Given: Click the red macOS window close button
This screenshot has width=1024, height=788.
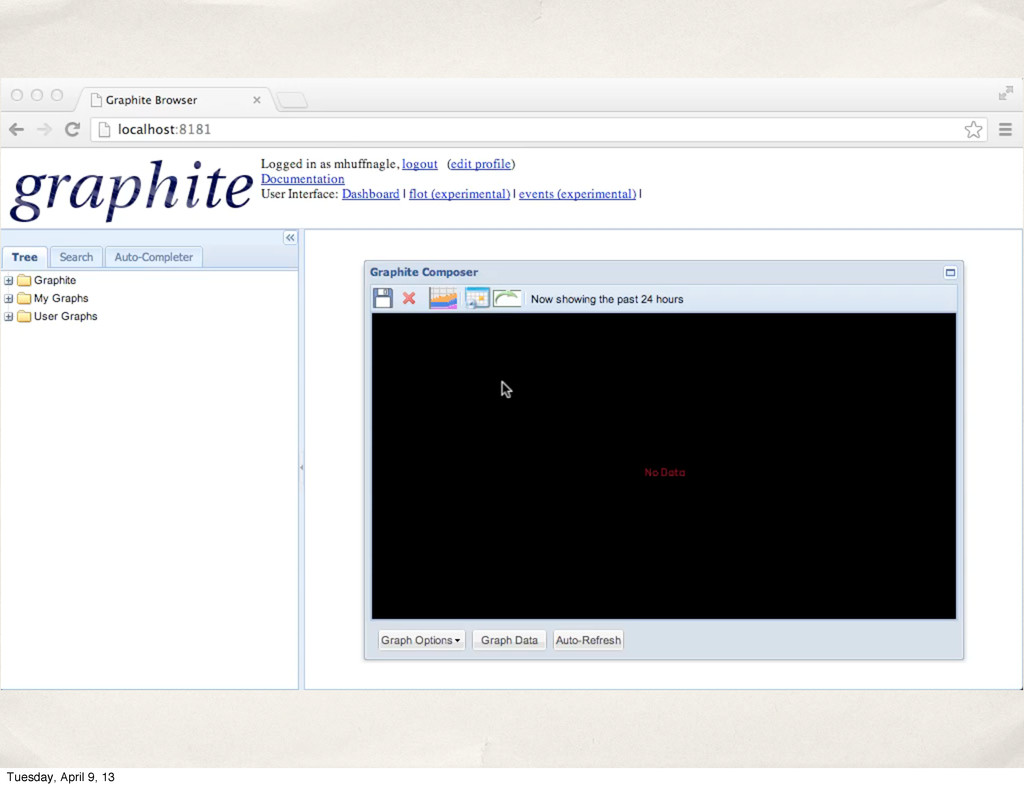Looking at the screenshot, I should (17, 95).
